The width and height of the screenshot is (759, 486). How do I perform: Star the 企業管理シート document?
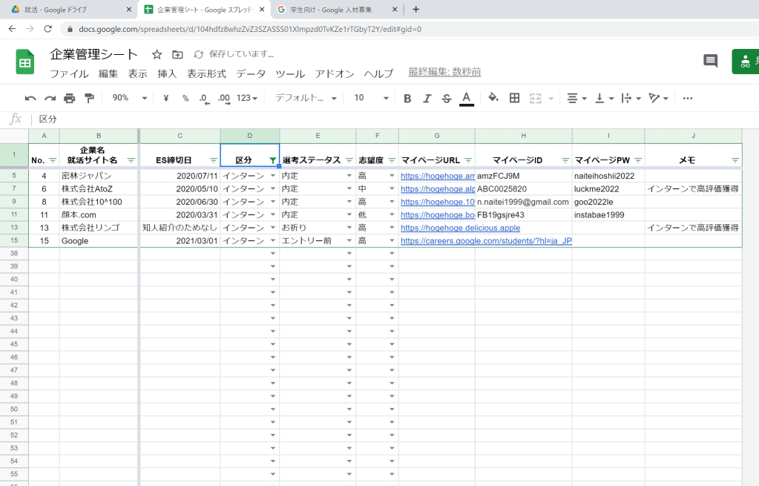[x=156, y=54]
